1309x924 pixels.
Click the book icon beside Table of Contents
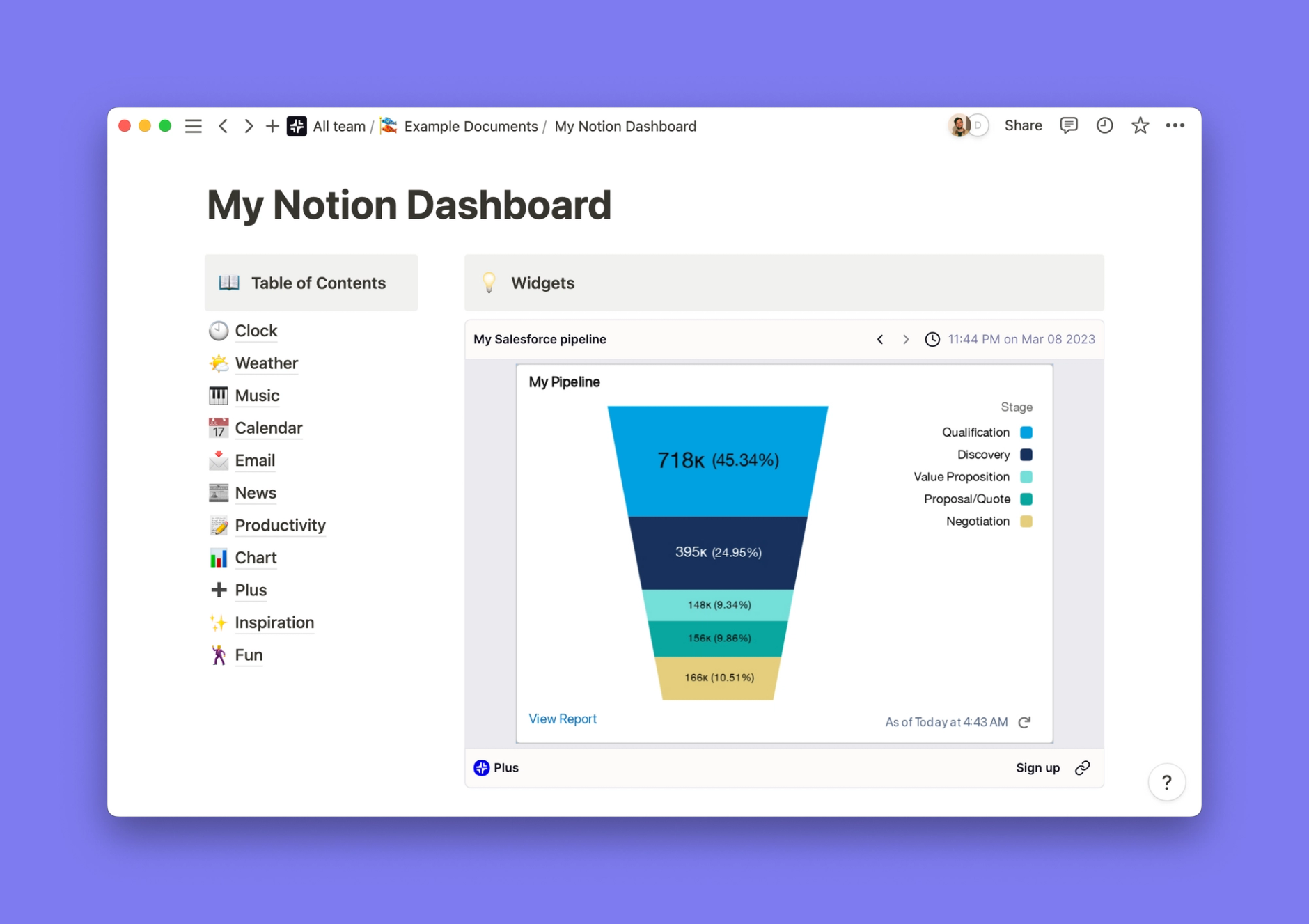coord(229,283)
